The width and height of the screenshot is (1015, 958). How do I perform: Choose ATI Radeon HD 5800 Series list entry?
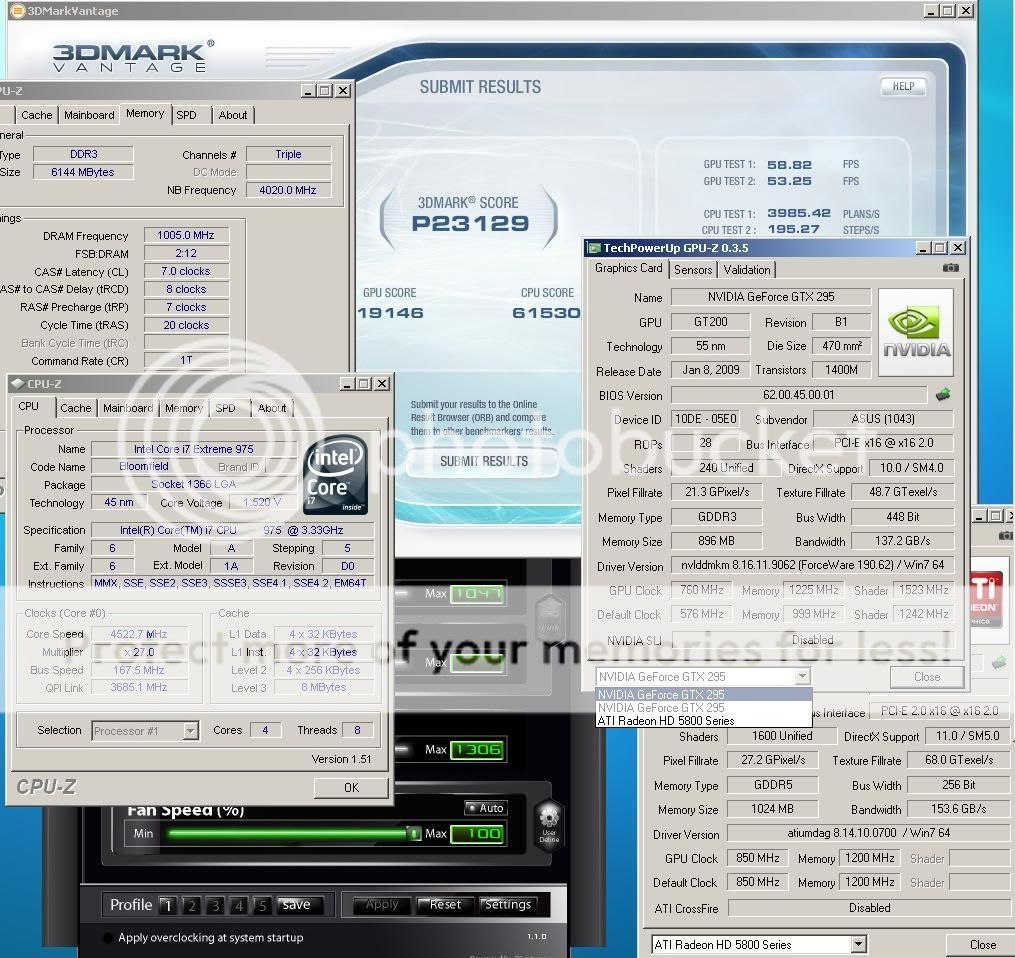click(666, 720)
